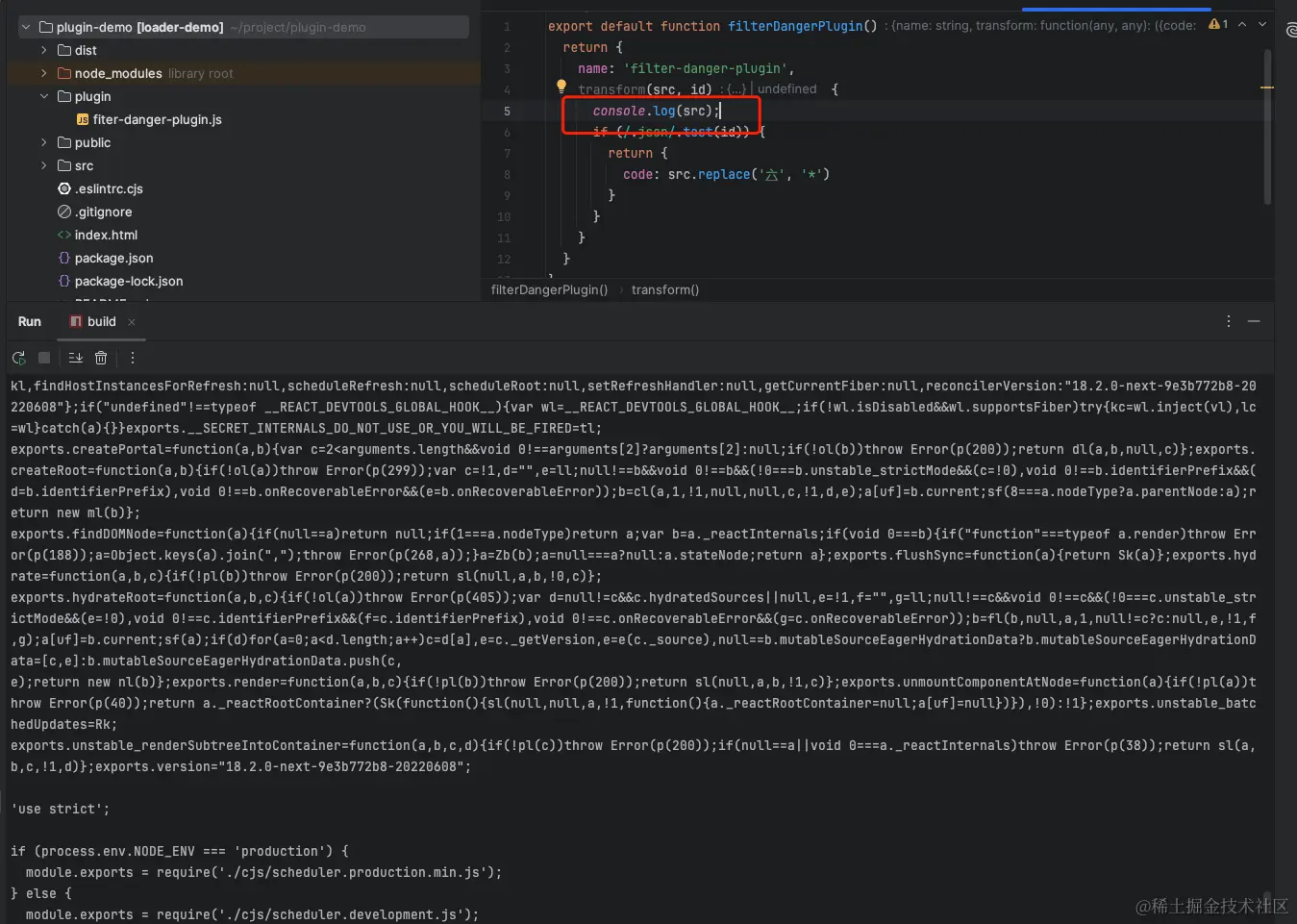The image size is (1297, 924).
Task: Click the warning indicator showing 1 problem
Action: click(x=1218, y=24)
